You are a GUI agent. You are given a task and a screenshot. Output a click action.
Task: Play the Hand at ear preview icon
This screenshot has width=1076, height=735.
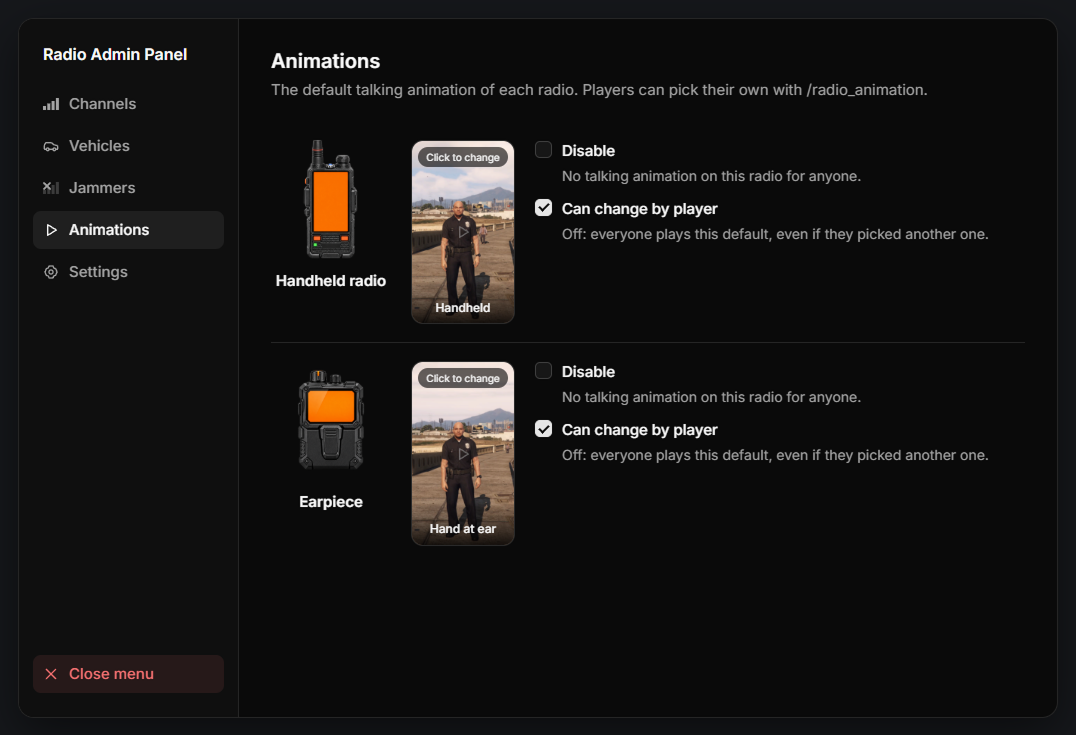click(464, 453)
